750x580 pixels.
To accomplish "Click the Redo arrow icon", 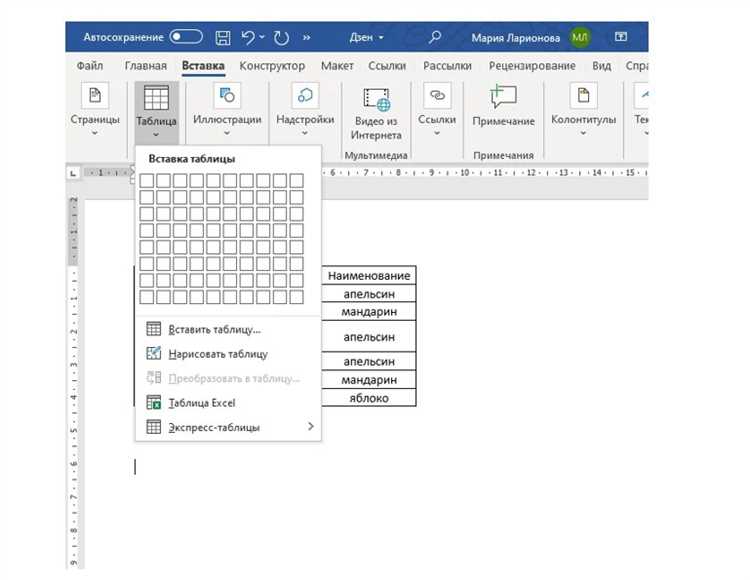I will point(281,37).
